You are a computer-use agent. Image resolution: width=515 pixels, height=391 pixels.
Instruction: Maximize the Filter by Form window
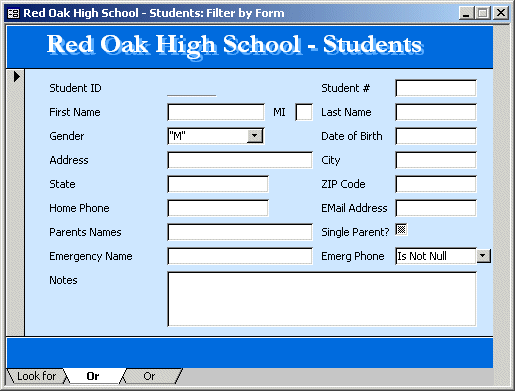coord(483,13)
